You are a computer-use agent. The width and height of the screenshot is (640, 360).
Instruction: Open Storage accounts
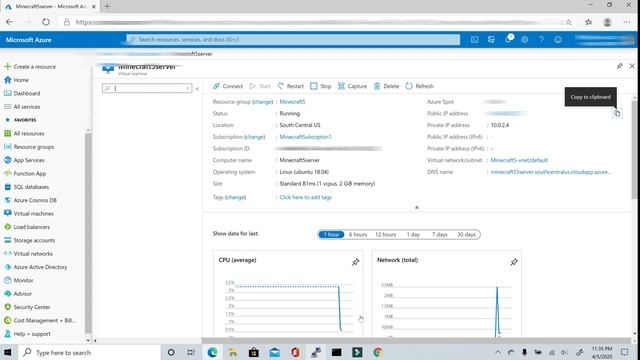pos(29,240)
